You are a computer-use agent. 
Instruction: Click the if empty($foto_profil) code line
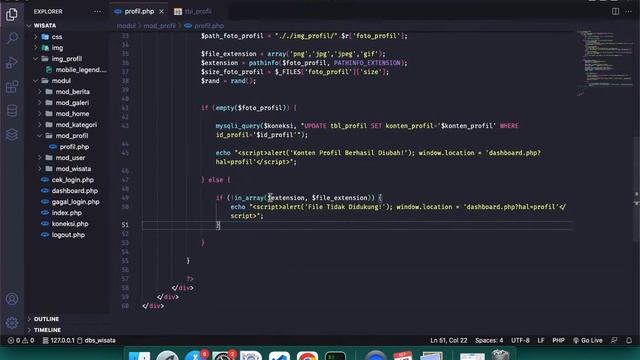pyautogui.click(x=249, y=108)
